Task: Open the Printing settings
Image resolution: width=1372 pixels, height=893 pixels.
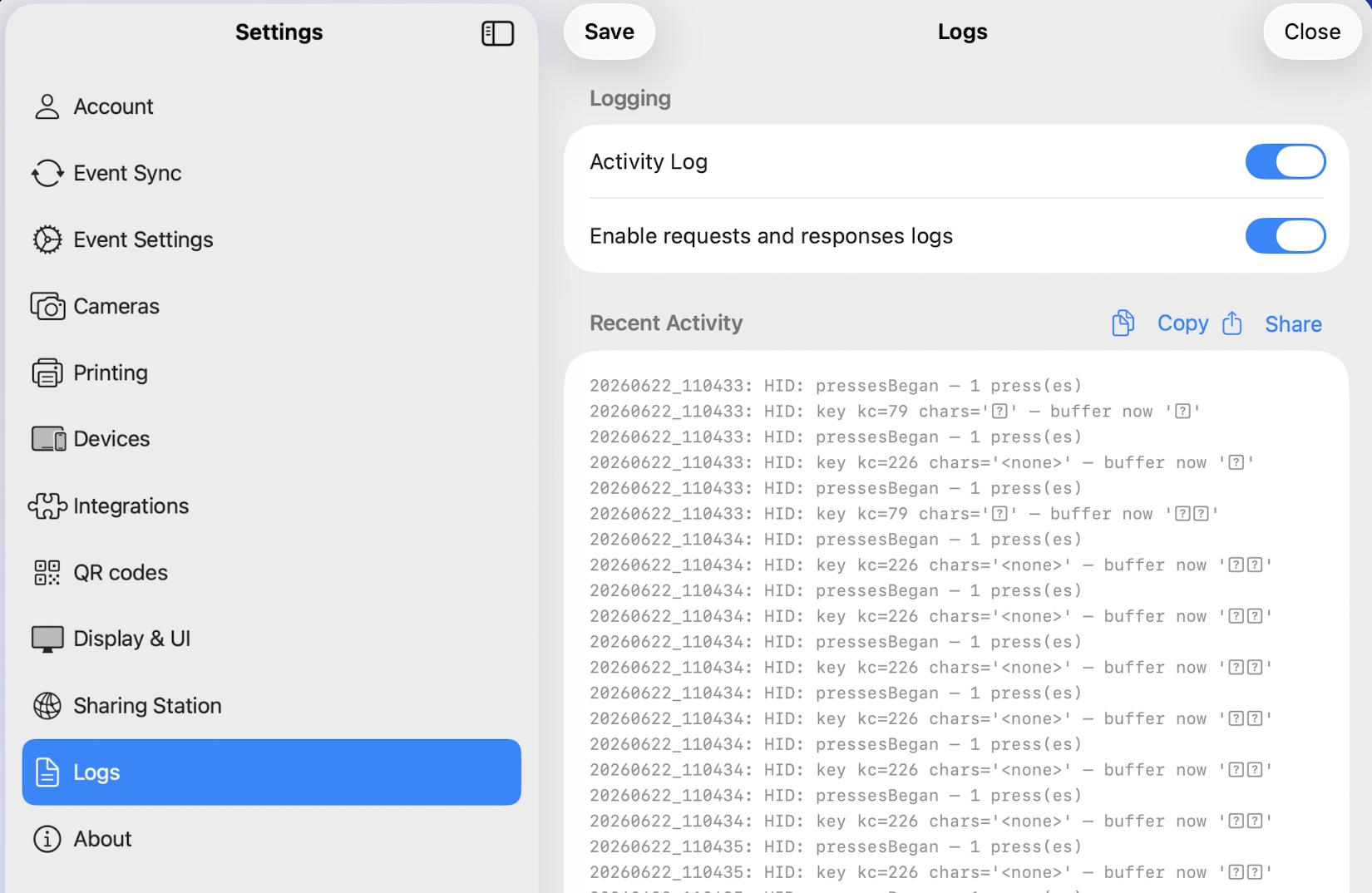Action: [x=271, y=372]
